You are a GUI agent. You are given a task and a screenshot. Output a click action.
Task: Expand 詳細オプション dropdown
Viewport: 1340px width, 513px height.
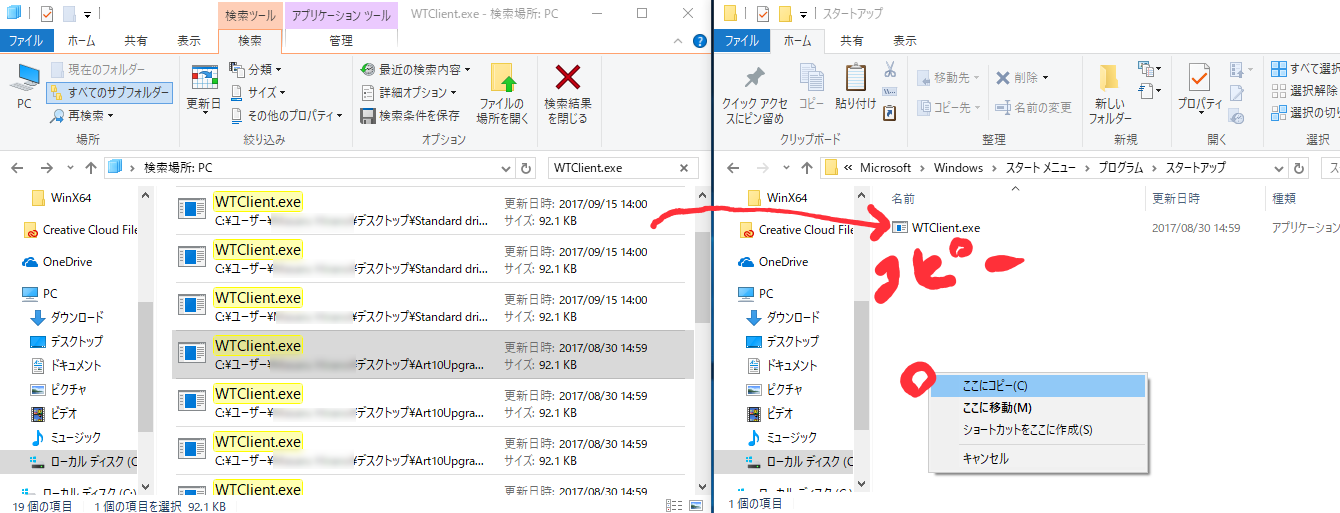(x=406, y=92)
